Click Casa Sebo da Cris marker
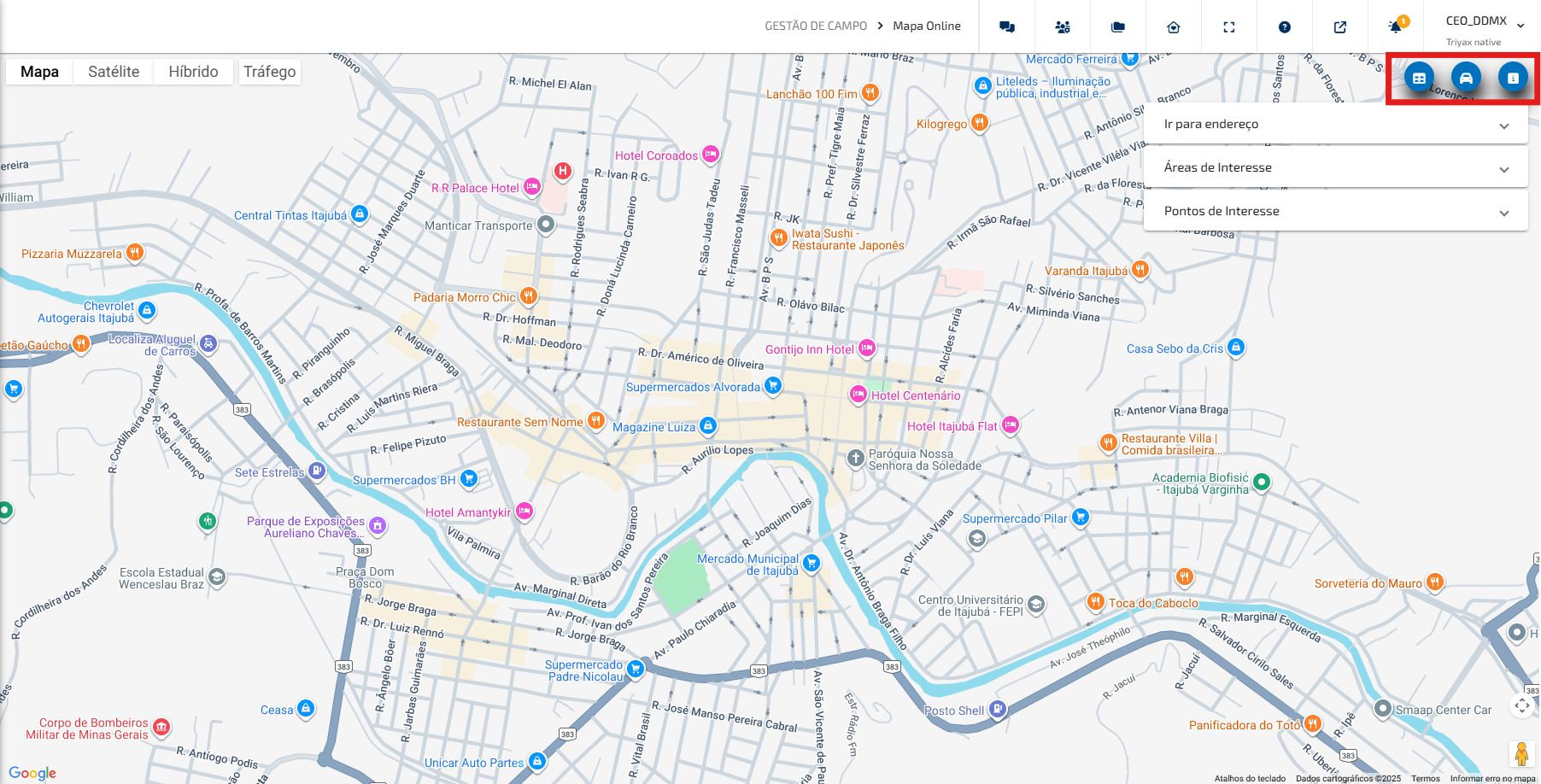The width and height of the screenshot is (1541, 784). pyautogui.click(x=1236, y=348)
